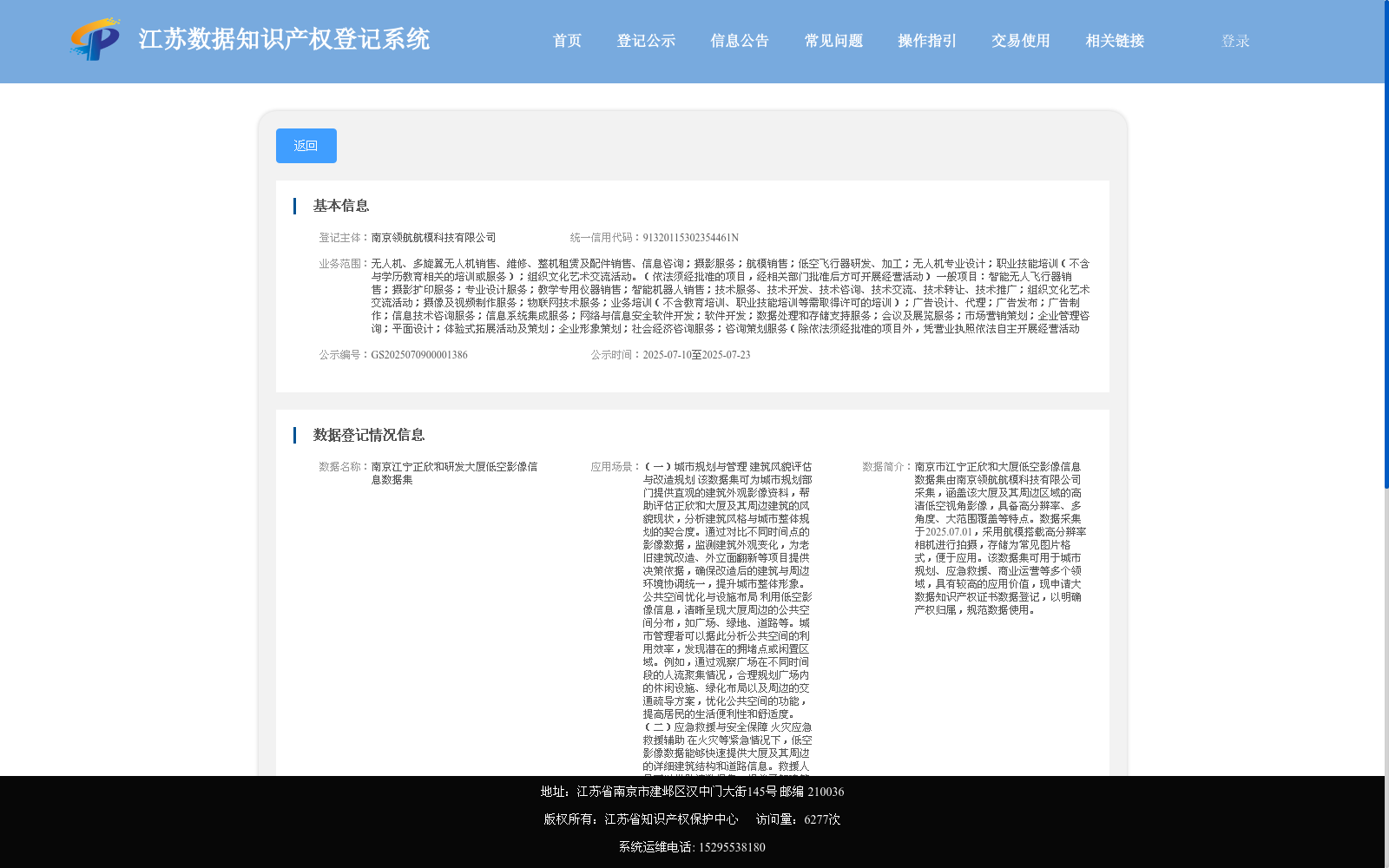The image size is (1389, 868).
Task: Open the 首页 menu item
Action: (567, 41)
